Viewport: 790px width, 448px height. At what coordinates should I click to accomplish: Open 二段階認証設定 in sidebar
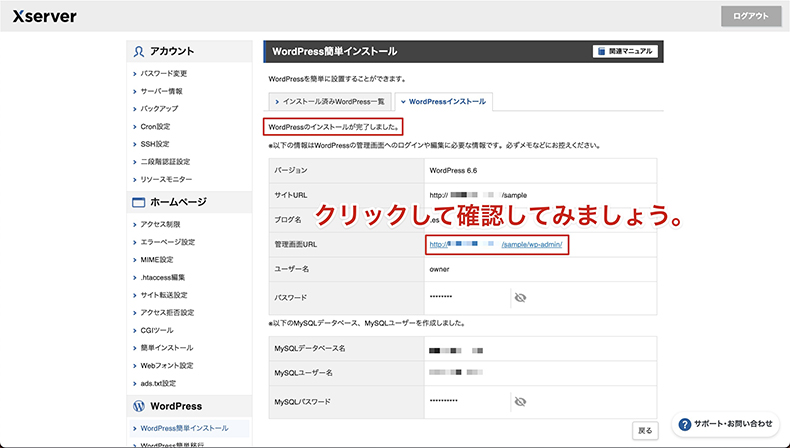tap(165, 162)
